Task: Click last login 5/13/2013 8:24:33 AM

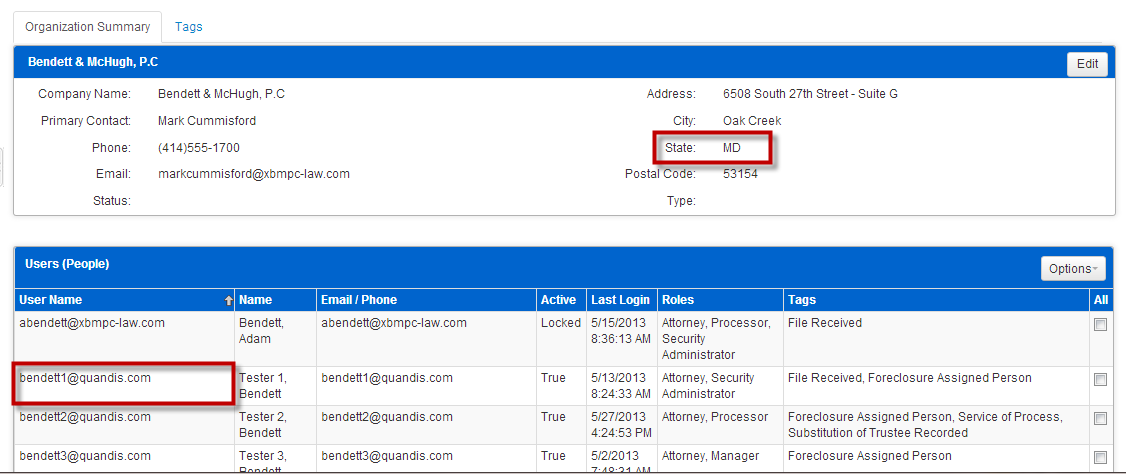Action: pyautogui.click(x=620, y=386)
